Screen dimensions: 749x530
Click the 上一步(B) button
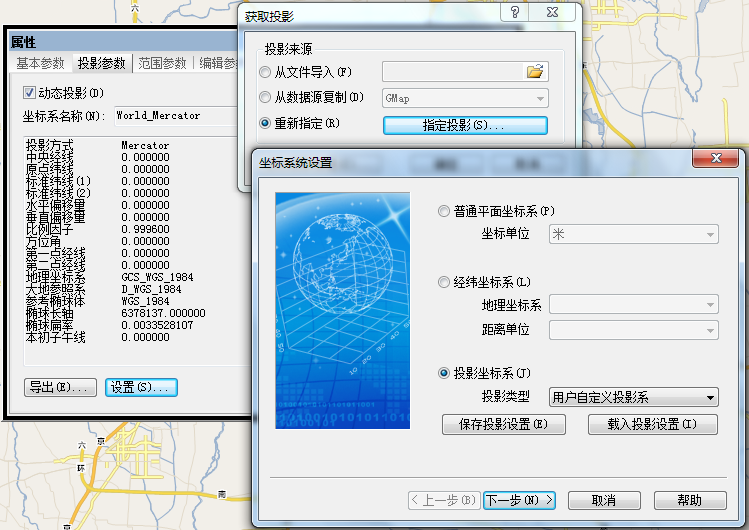(444, 500)
